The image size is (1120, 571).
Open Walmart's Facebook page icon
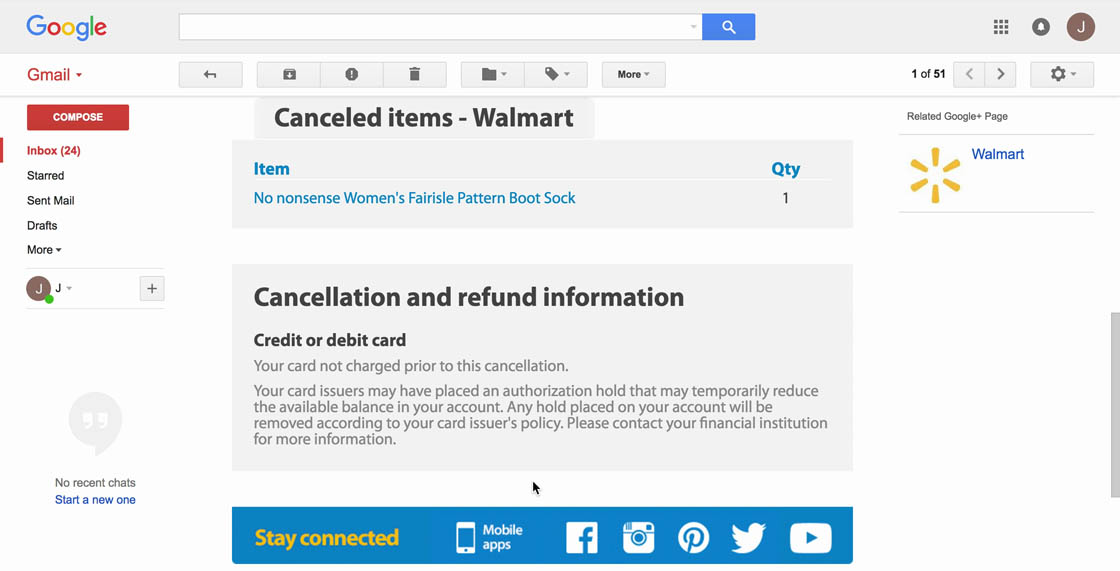(581, 537)
